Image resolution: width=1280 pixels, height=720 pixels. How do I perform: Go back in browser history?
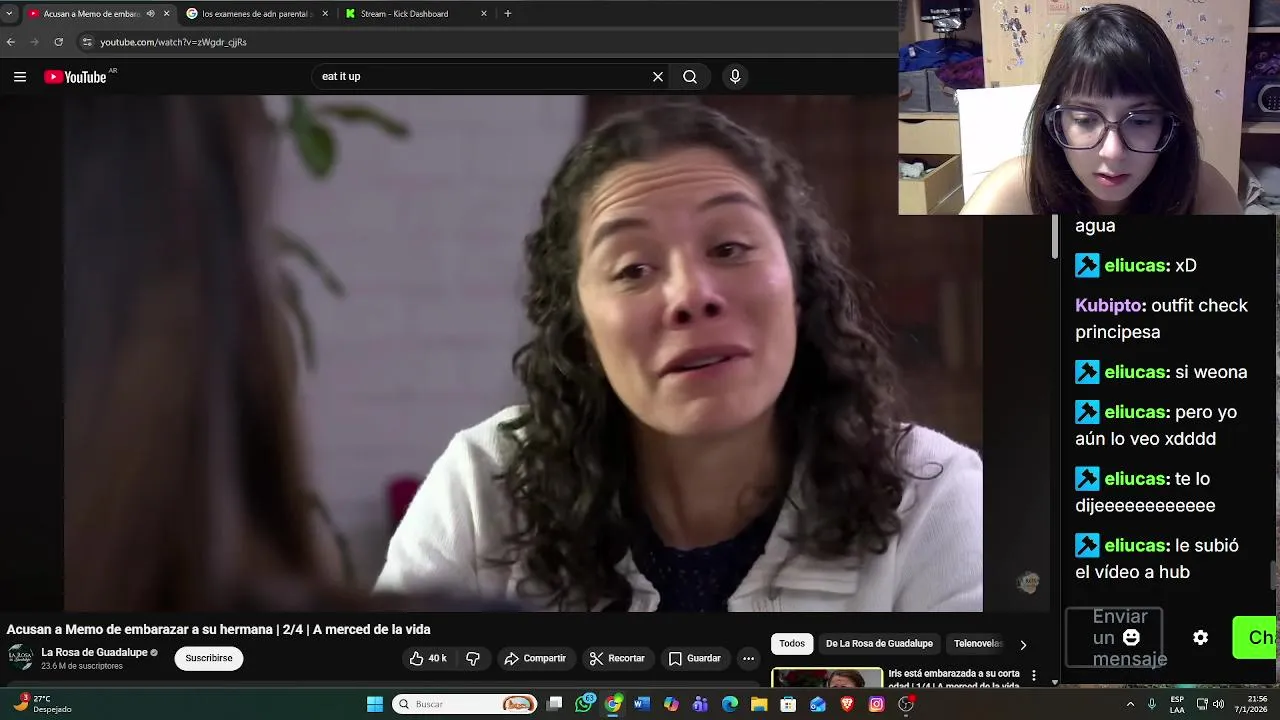[x=11, y=42]
